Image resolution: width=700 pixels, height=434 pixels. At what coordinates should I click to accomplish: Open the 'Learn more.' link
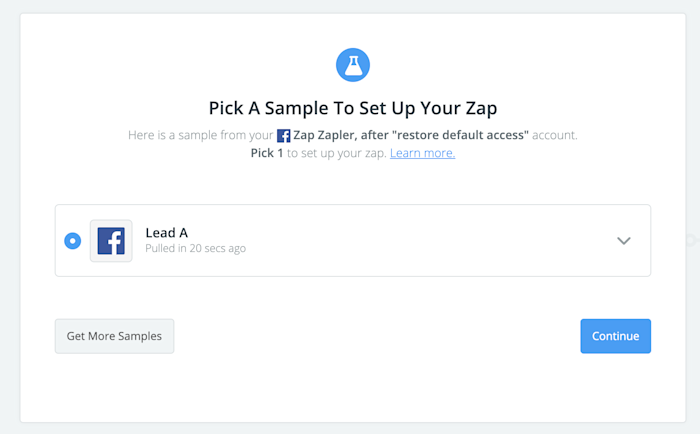click(422, 153)
